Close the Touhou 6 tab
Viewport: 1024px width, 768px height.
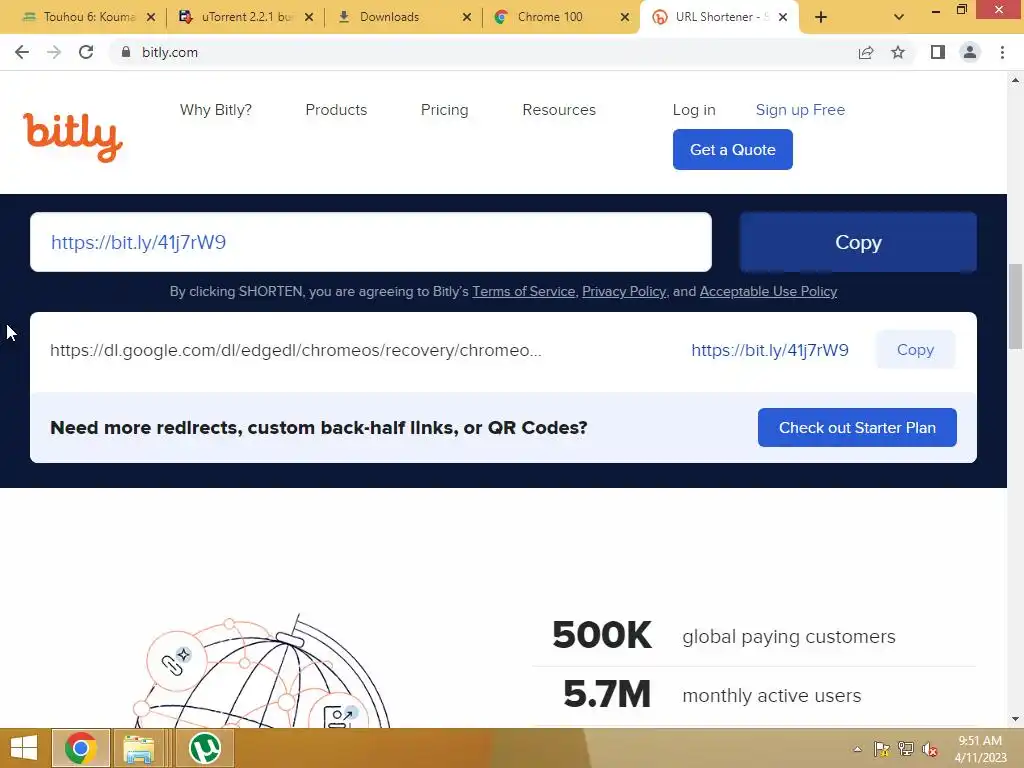(151, 17)
